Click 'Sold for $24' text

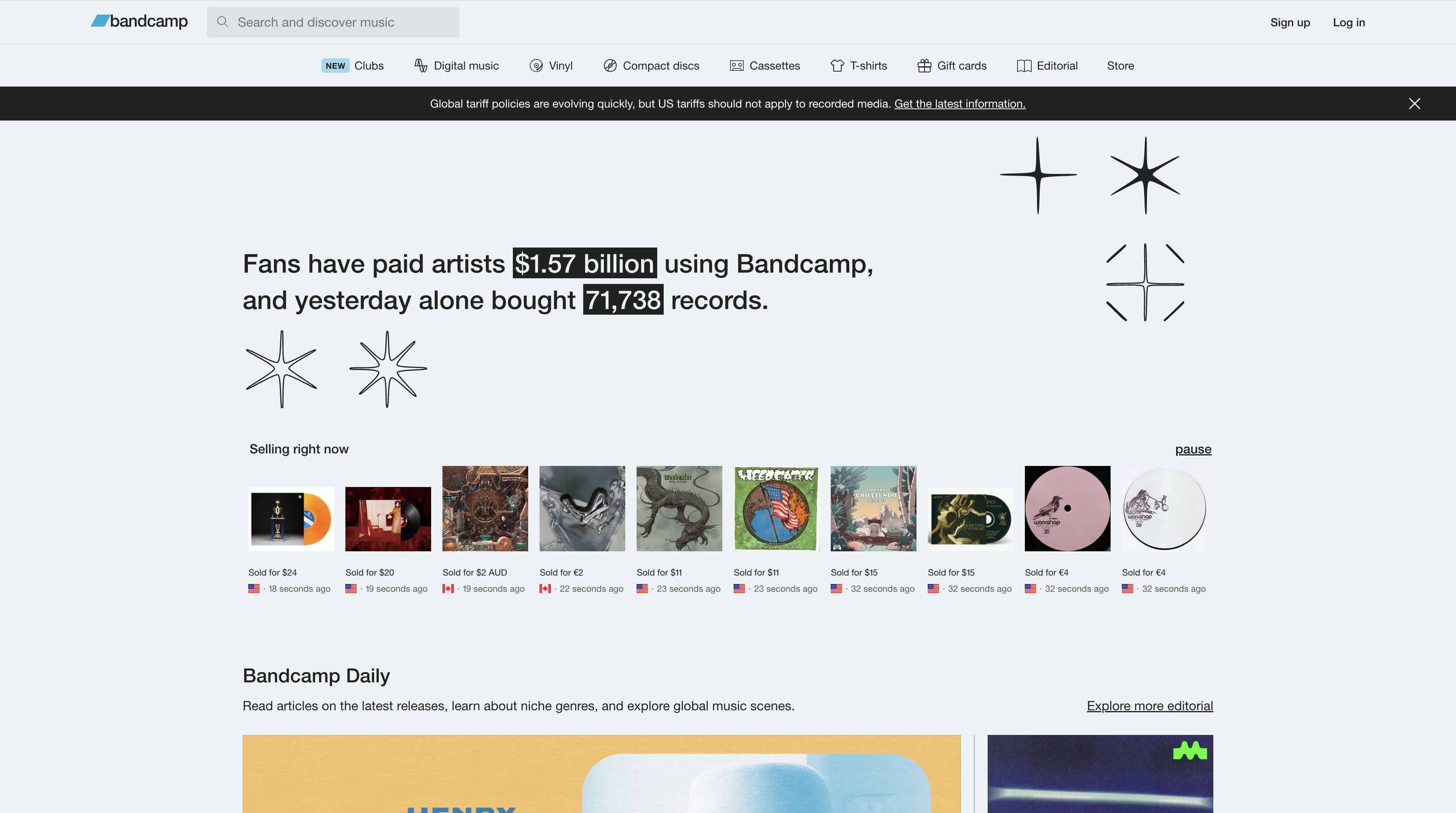click(273, 572)
